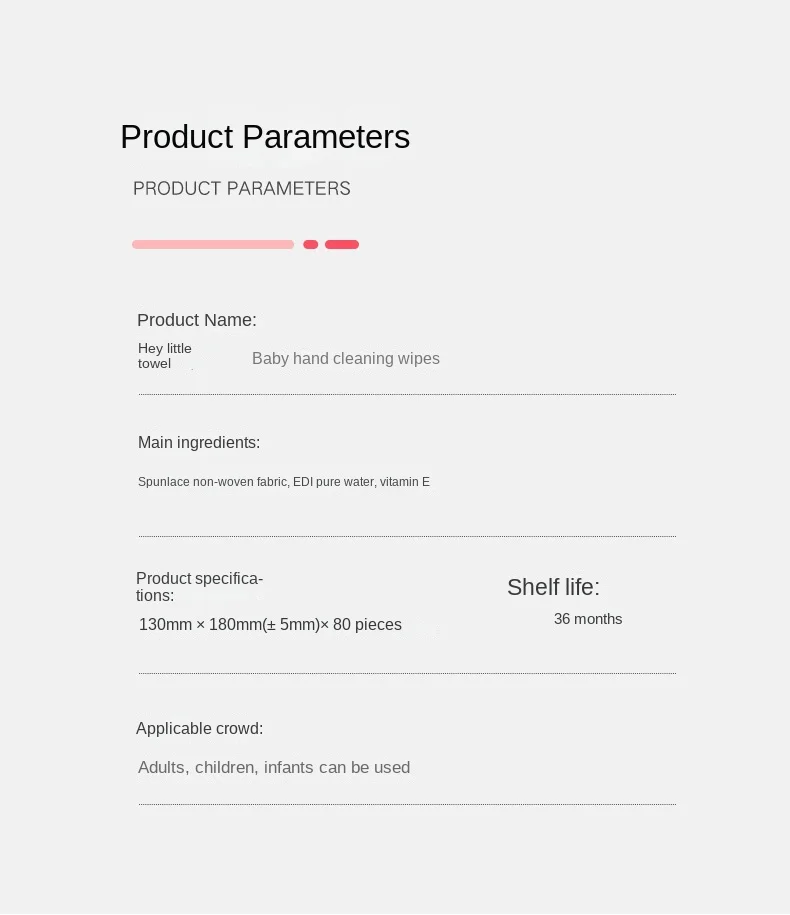Select the Main ingredients label
The height and width of the screenshot is (915, 790).
click(199, 442)
